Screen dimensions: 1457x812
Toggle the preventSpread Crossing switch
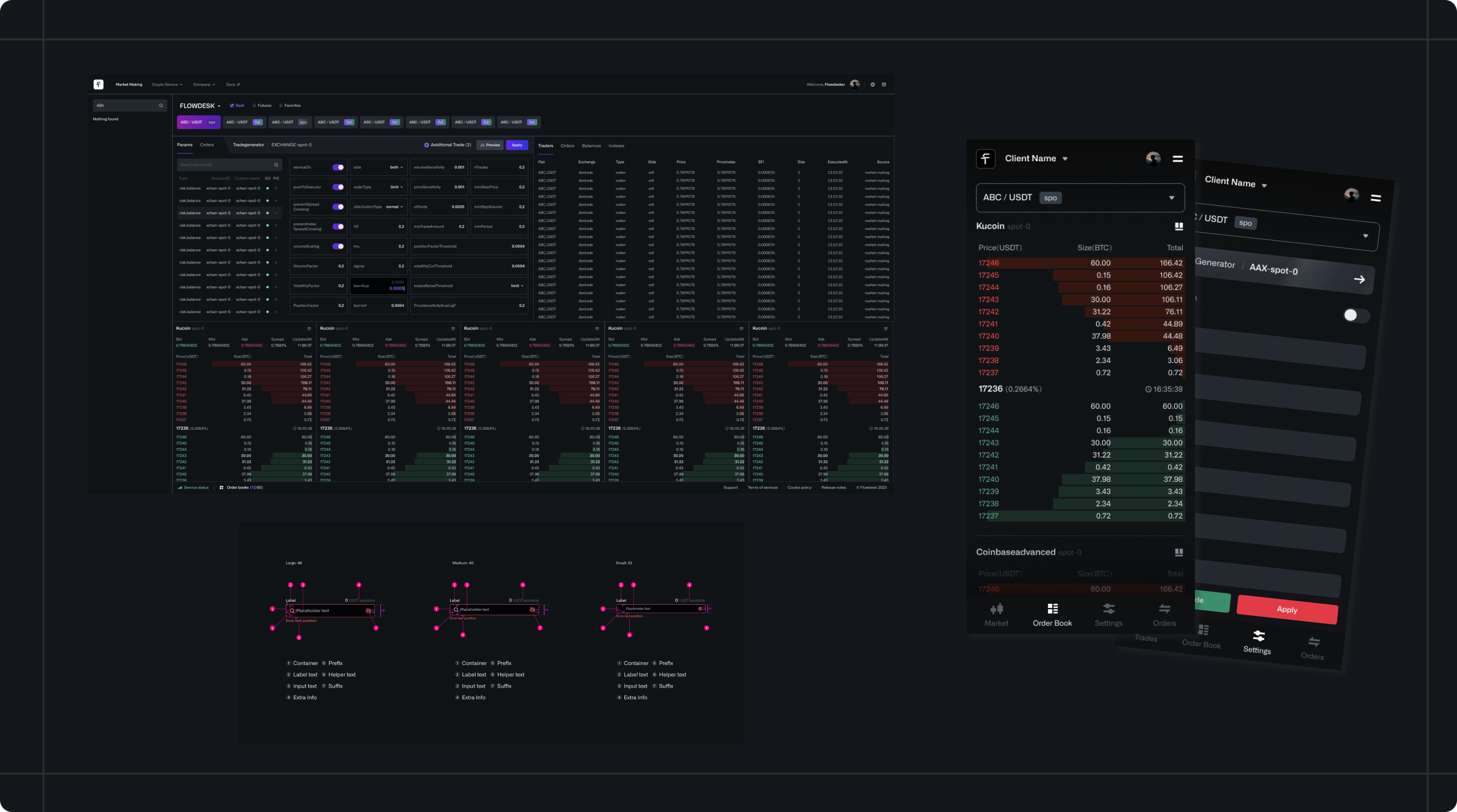click(338, 207)
